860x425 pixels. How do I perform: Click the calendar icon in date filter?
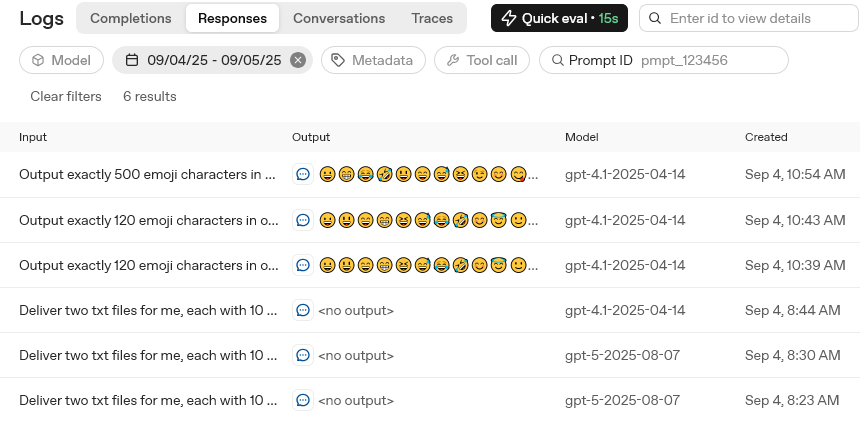[x=132, y=60]
